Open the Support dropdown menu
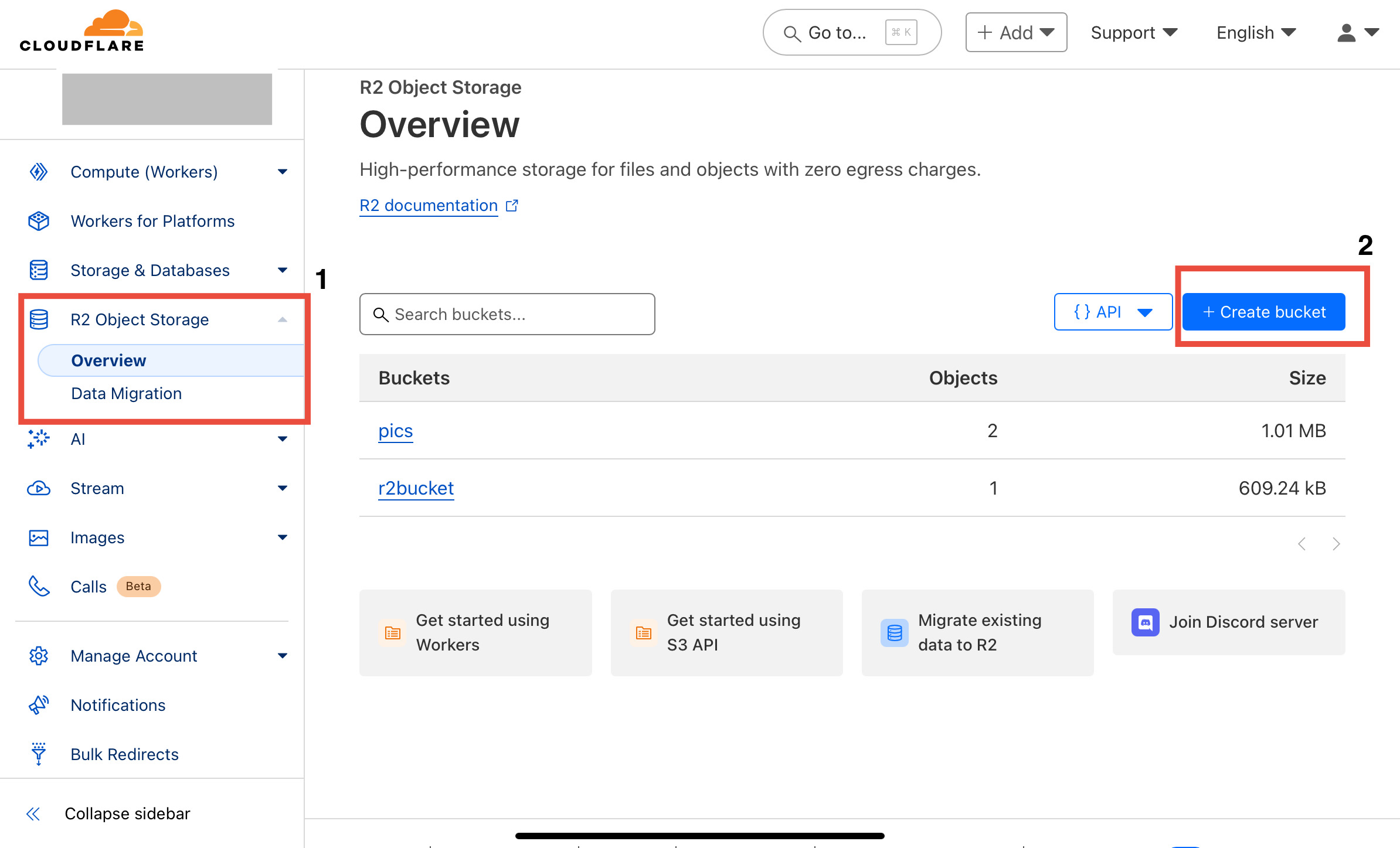 (x=1134, y=32)
